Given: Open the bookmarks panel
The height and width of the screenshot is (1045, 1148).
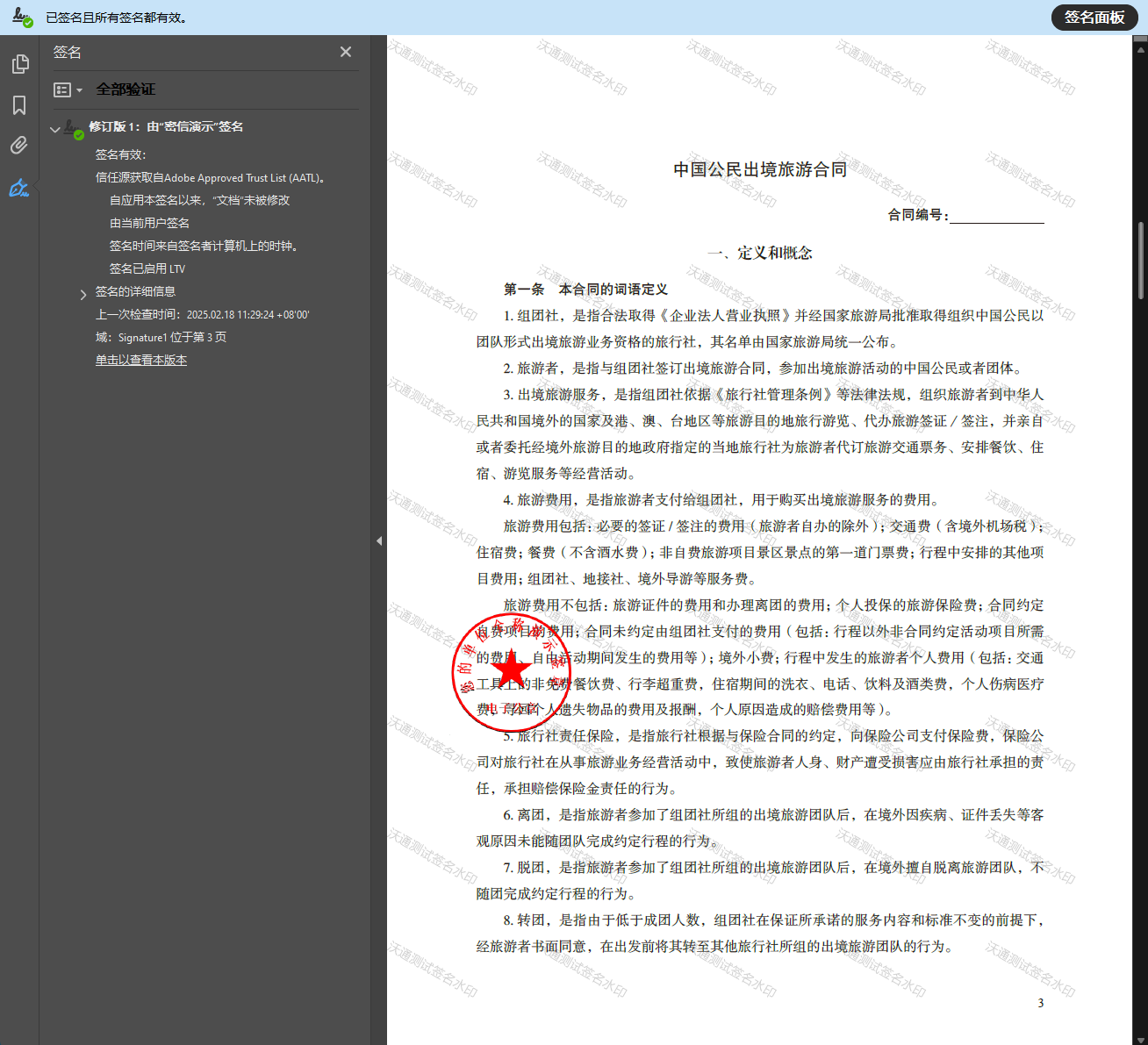Looking at the screenshot, I should coord(19,104).
